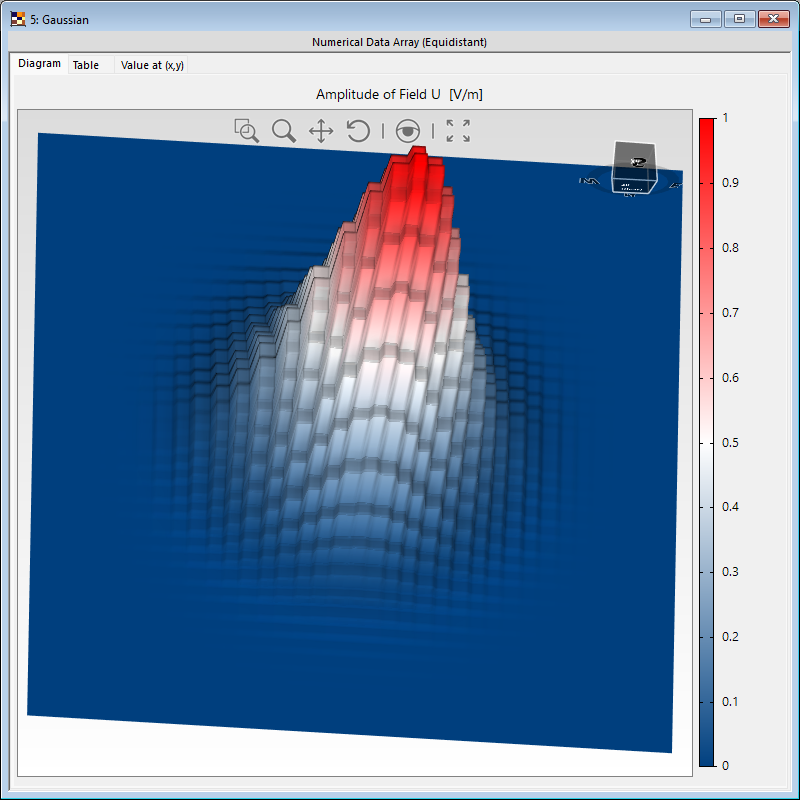Click the left rotation arrow beside orientation cube
Image resolution: width=800 pixels, height=800 pixels.
[589, 181]
